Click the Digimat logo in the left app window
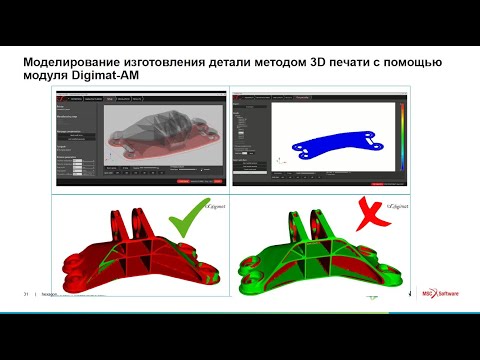This screenshot has width=480, height=360. click(x=61, y=99)
